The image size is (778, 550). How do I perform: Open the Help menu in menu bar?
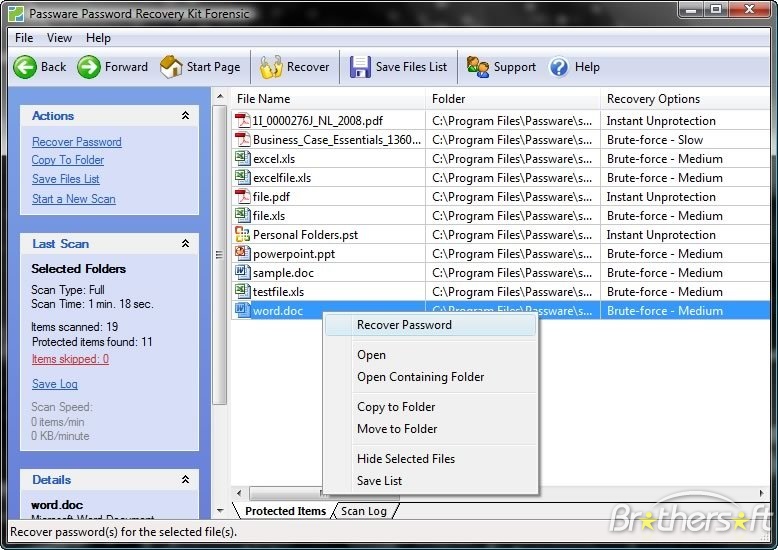click(x=98, y=38)
